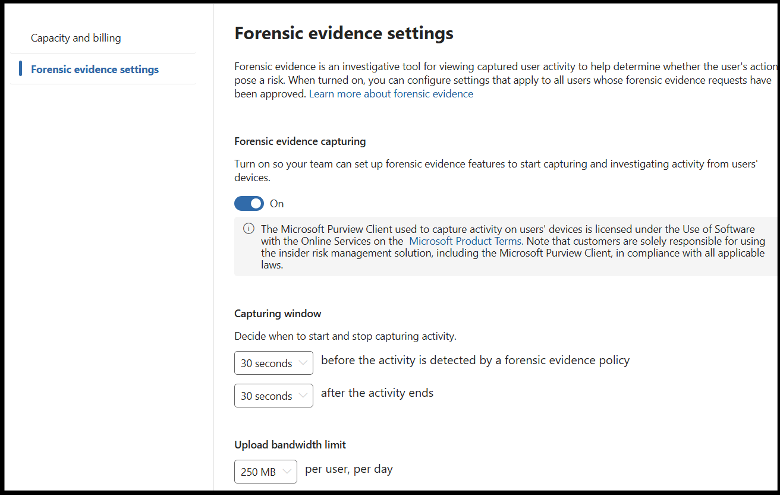The image size is (780, 495).
Task: Turn off Forensic evidence capturing toggle
Action: coord(249,203)
